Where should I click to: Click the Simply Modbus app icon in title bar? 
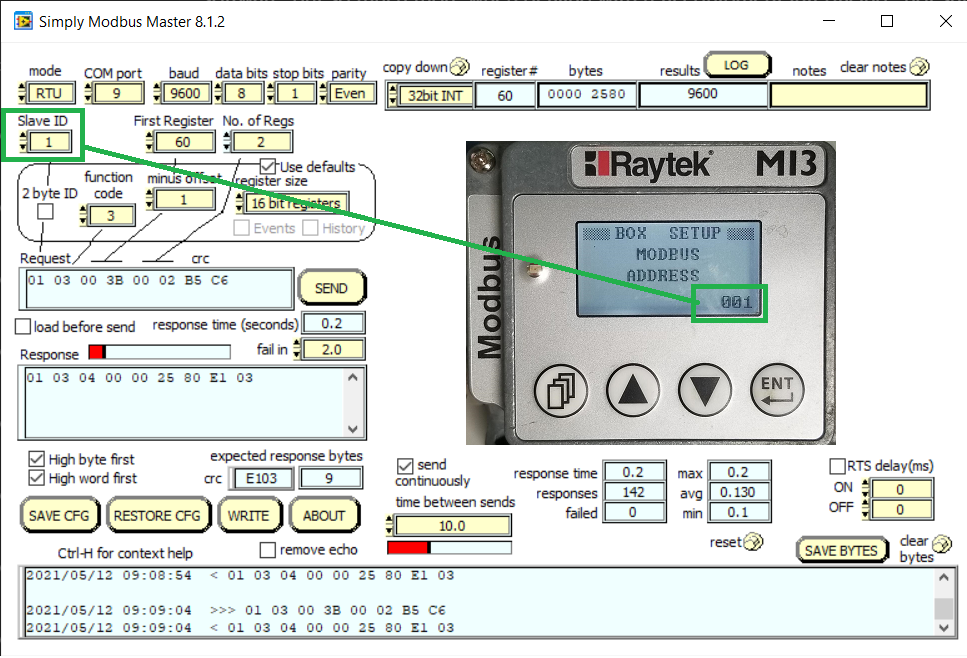(23, 22)
